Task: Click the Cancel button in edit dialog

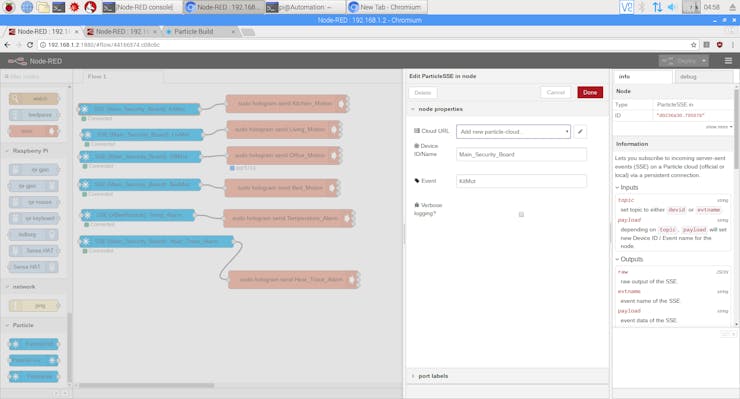Action: click(x=555, y=93)
